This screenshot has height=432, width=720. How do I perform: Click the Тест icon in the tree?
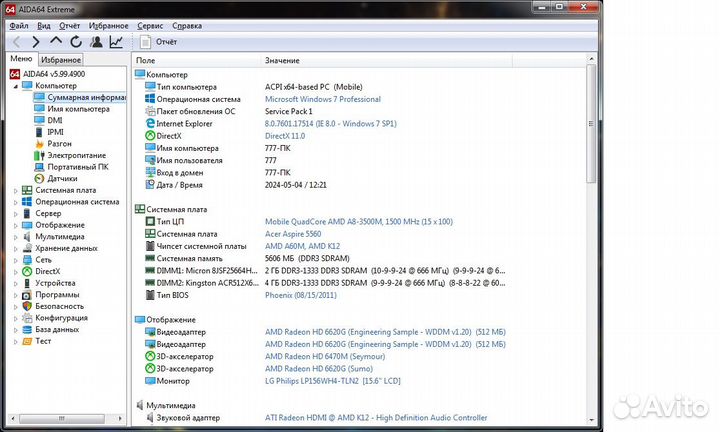[27, 341]
